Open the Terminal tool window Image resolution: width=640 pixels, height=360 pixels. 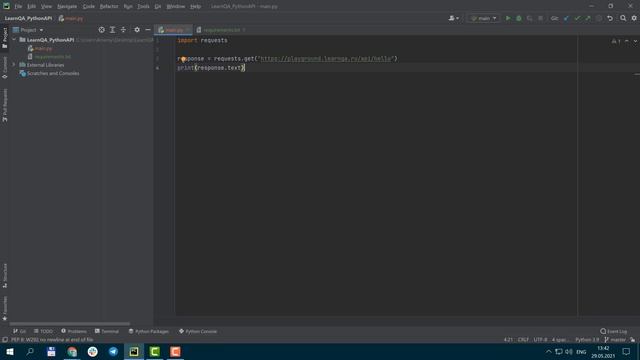pos(107,331)
